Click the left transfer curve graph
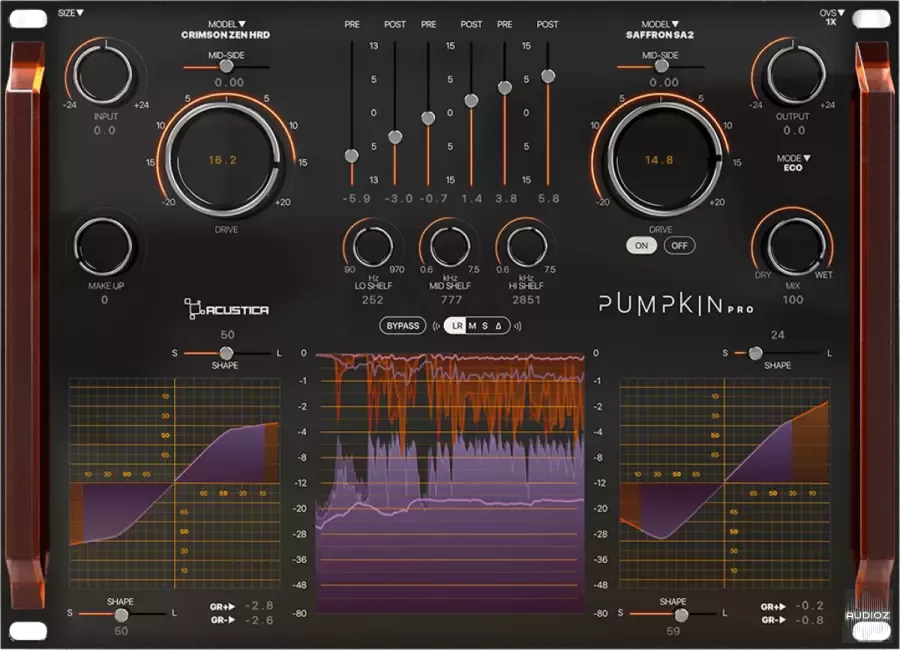Screen dimensions: 900x650 pos(174,483)
